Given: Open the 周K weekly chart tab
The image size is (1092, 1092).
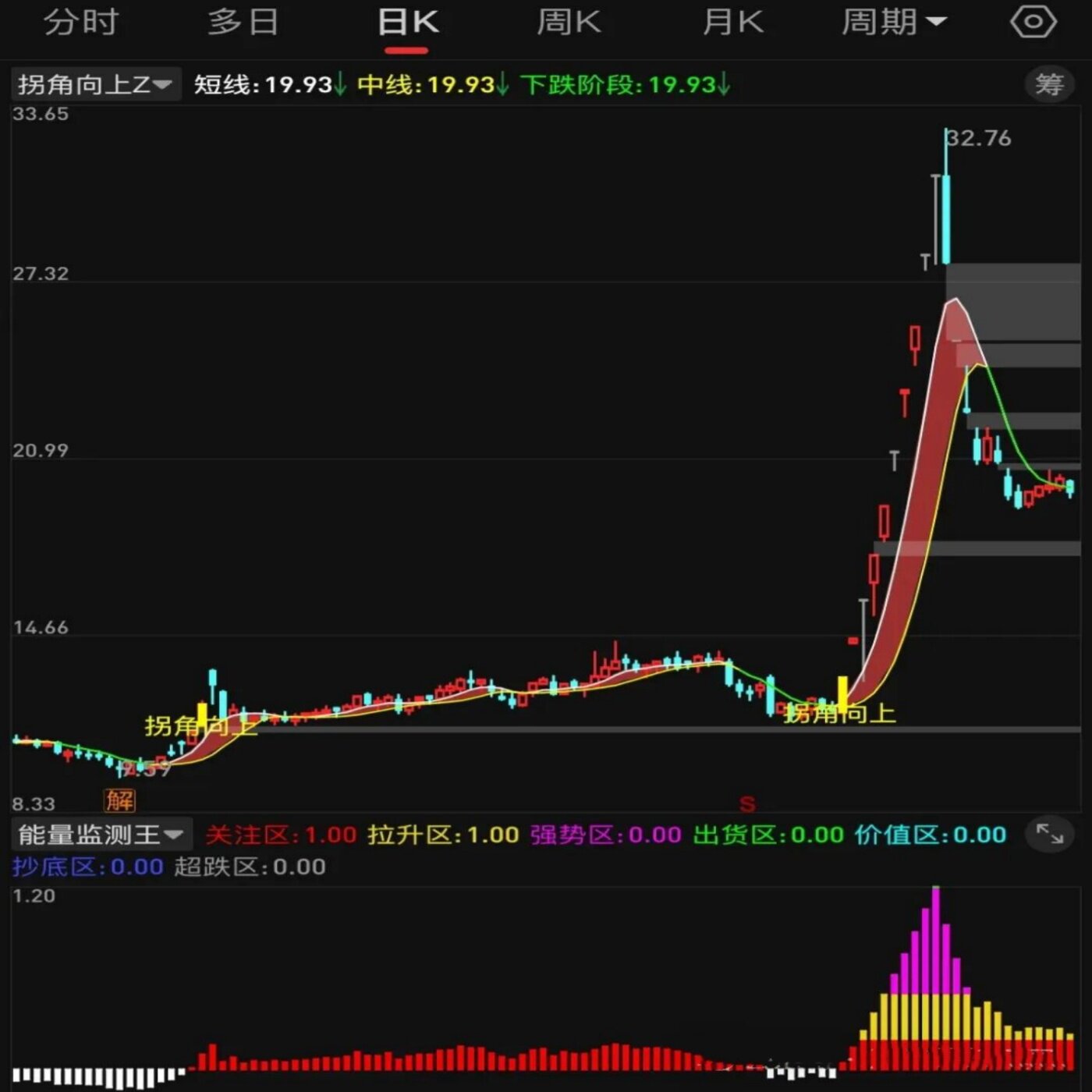Looking at the screenshot, I should click(569, 22).
